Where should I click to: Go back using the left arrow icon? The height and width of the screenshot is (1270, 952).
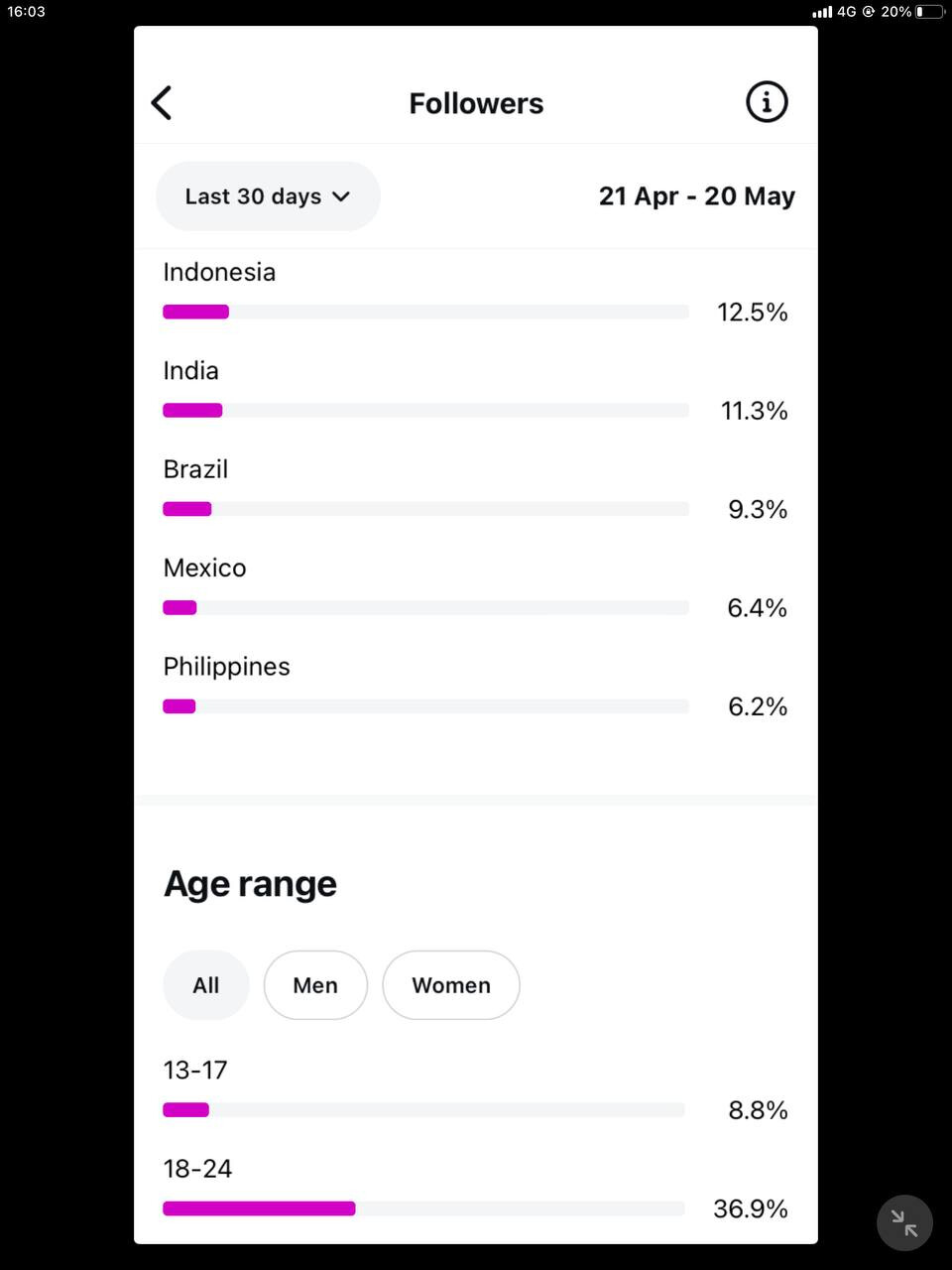[x=162, y=102]
